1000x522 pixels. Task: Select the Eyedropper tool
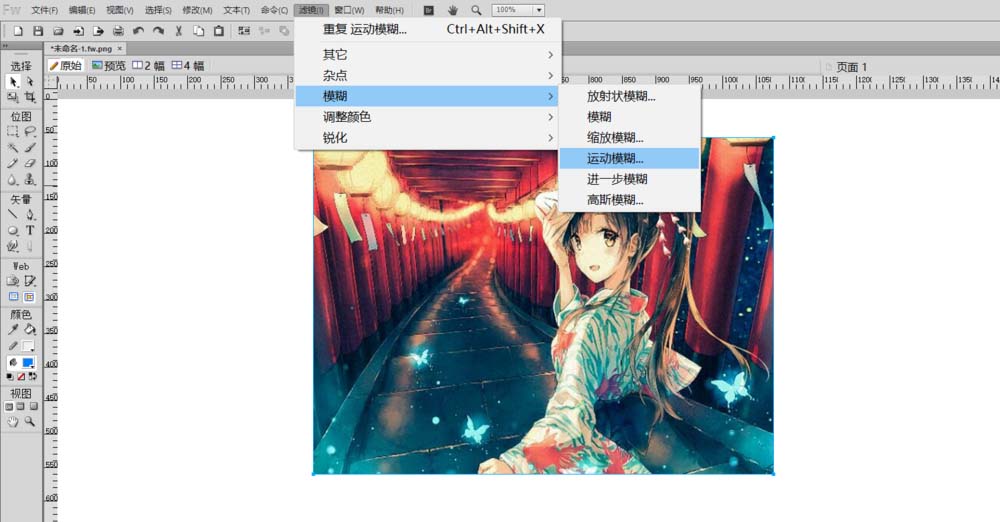13,329
